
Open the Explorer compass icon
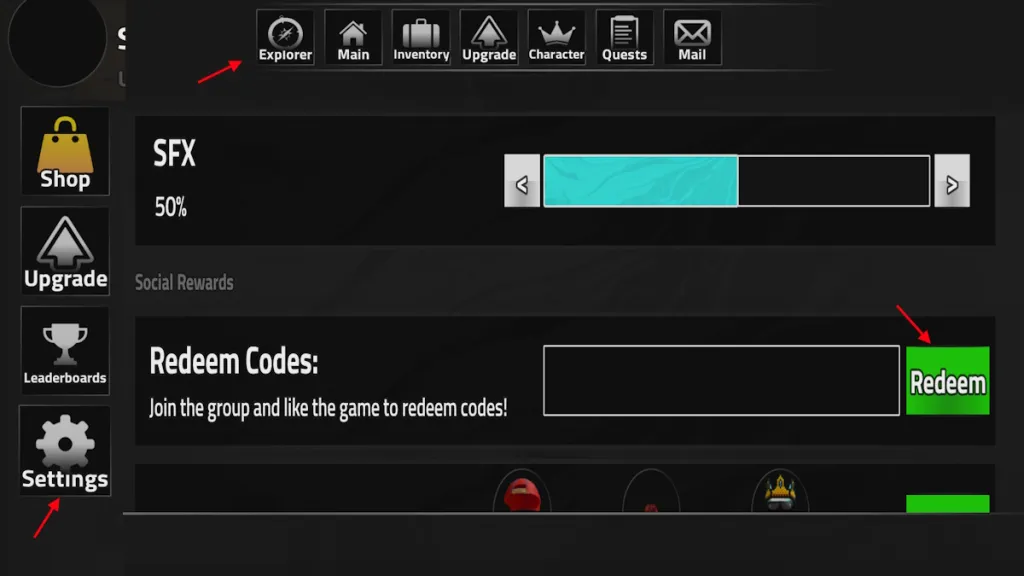(285, 38)
